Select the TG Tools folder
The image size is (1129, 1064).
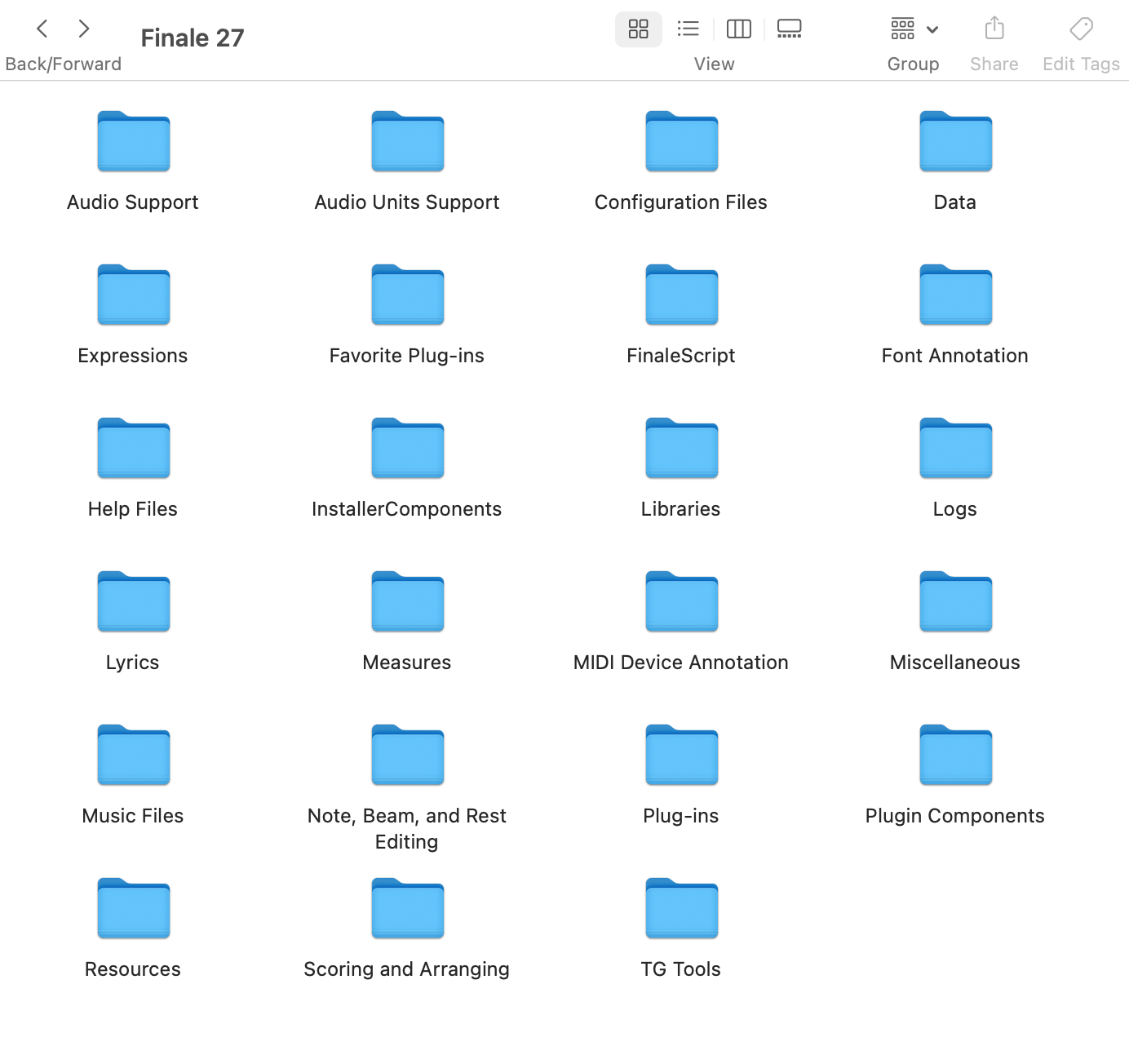pyautogui.click(x=681, y=908)
